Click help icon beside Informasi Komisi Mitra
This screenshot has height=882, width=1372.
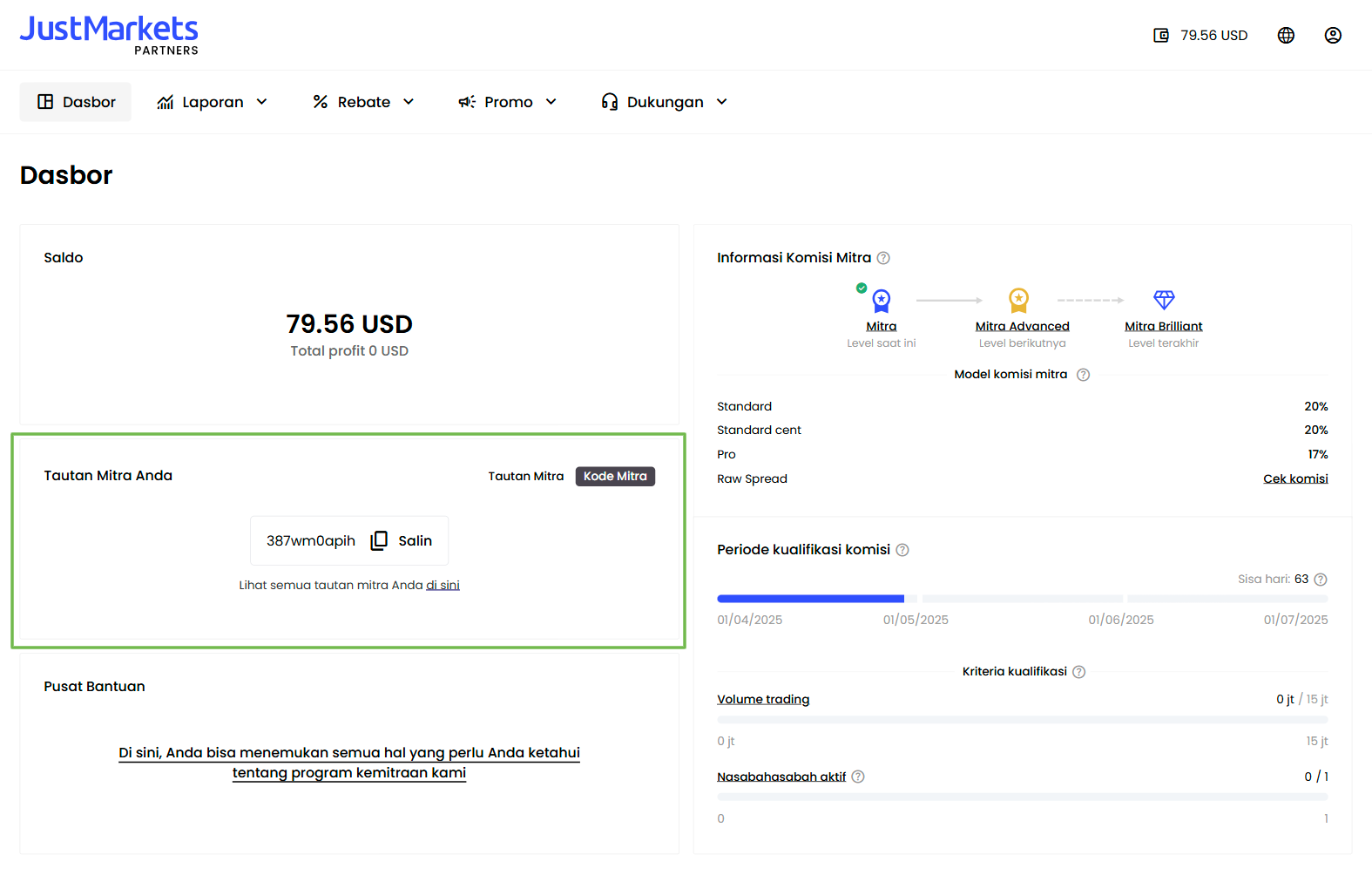coord(883,258)
